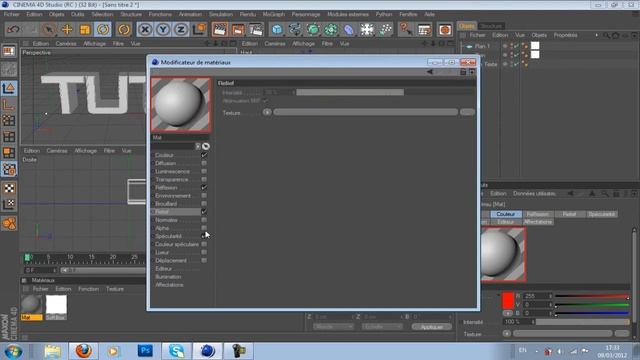
Task: Click the back arrow in material editor header
Action: coord(430,72)
